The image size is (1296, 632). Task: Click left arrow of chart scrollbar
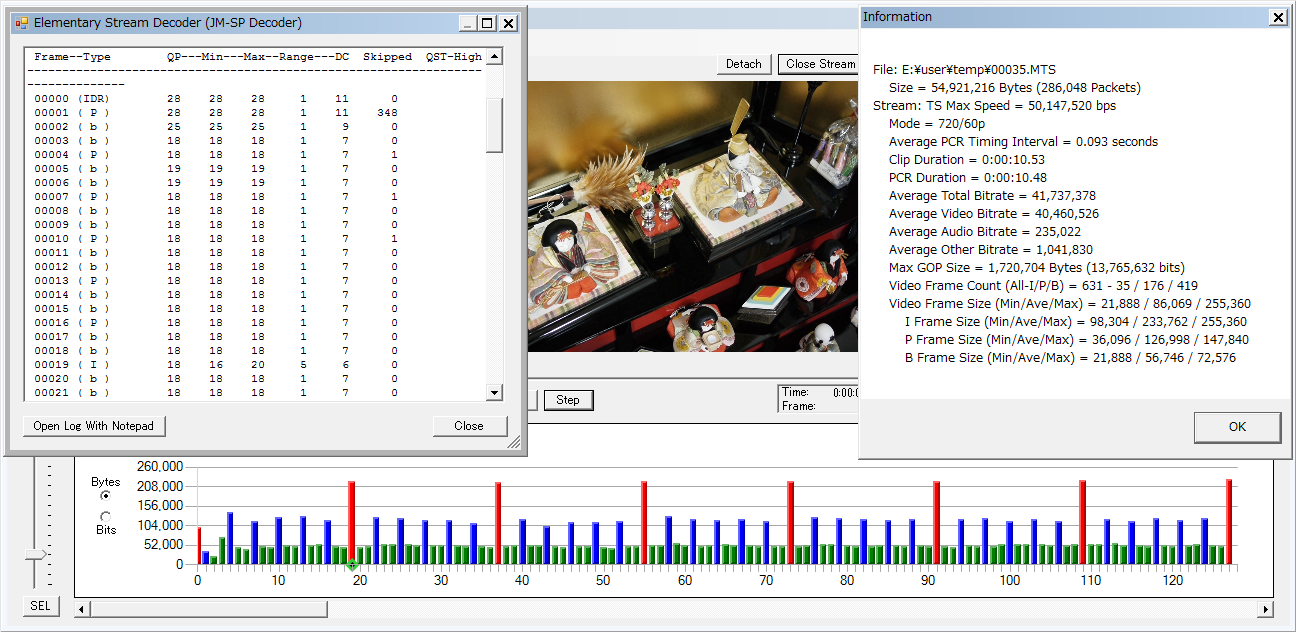(x=82, y=609)
